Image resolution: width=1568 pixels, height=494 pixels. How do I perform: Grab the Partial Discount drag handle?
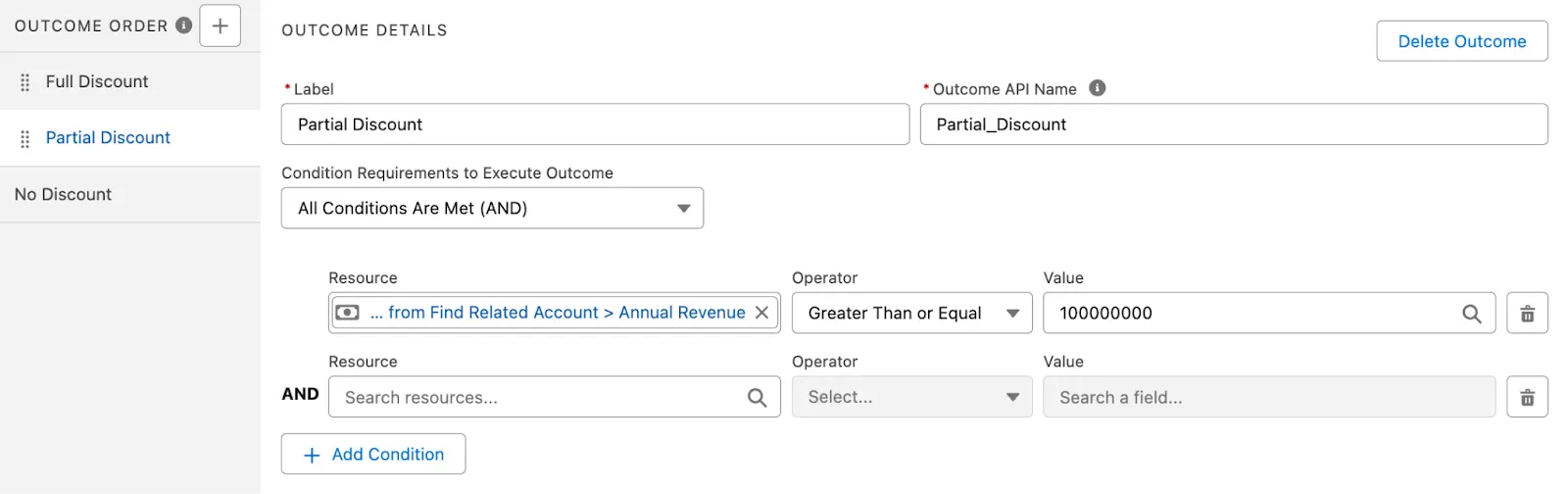(25, 138)
